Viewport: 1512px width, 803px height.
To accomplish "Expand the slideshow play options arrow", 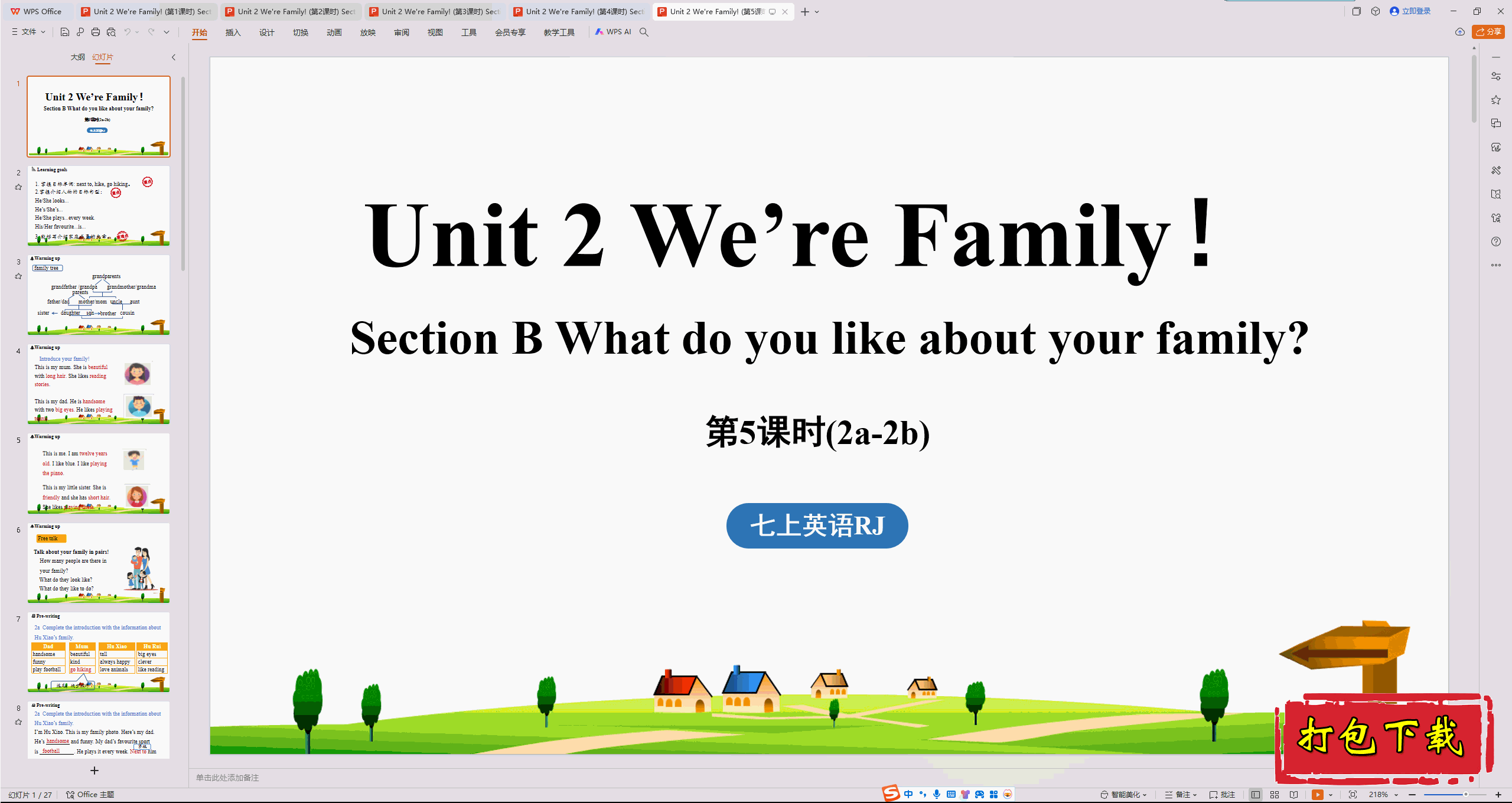I will (1331, 795).
